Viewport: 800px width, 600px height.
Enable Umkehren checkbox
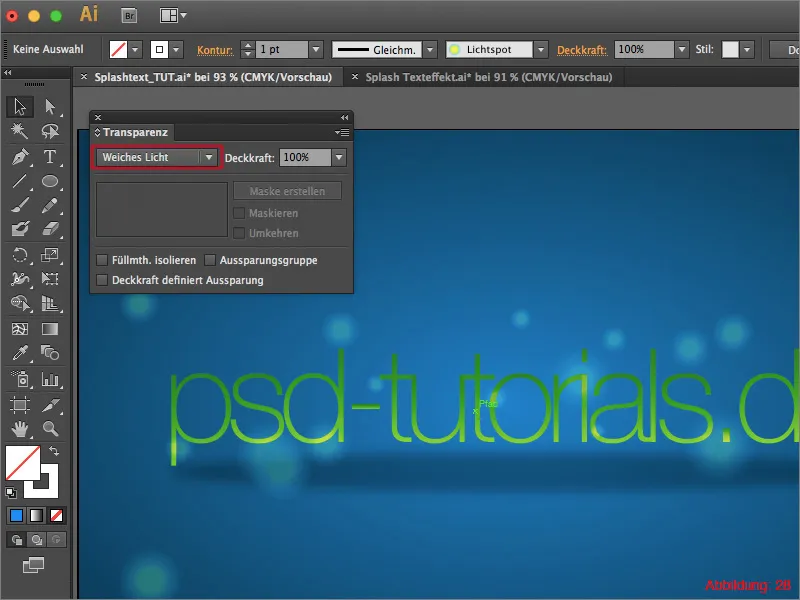pyautogui.click(x=239, y=233)
